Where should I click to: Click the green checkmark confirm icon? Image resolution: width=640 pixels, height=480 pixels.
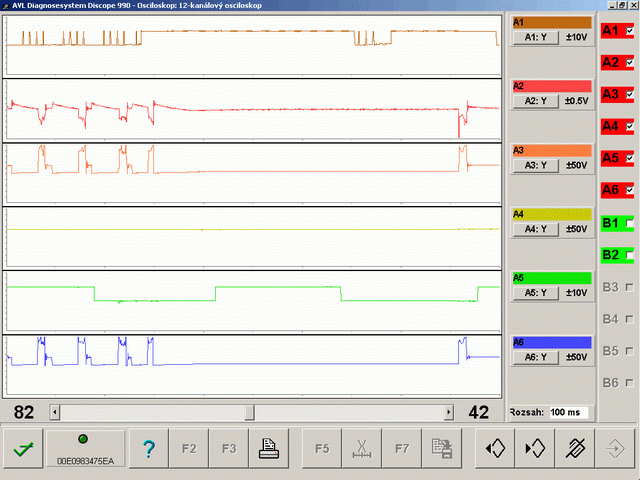click(23, 449)
